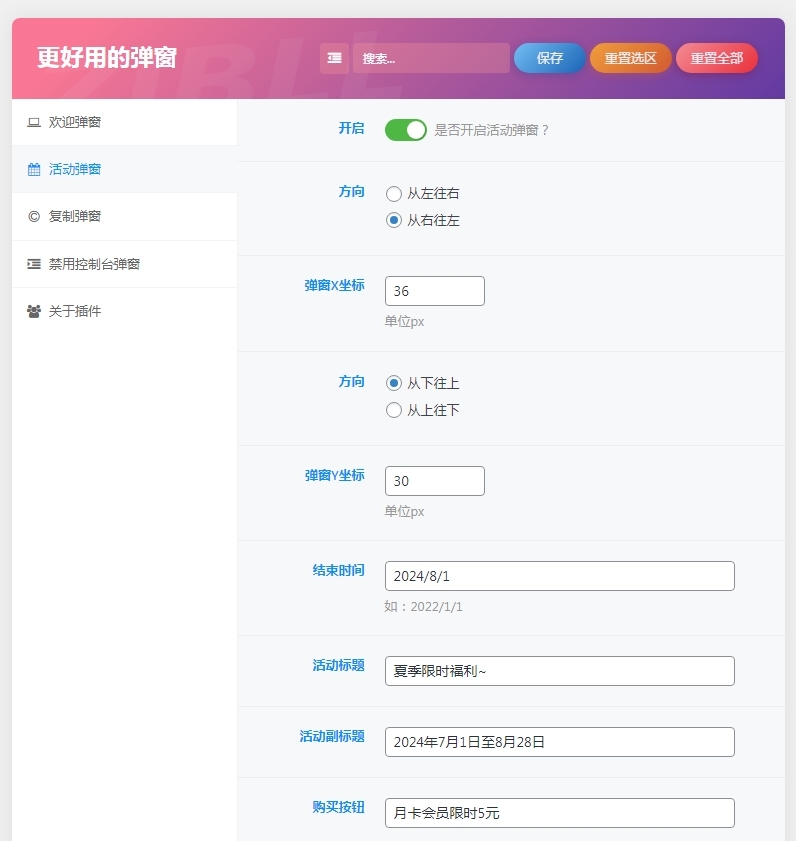
Task: Choose the 从上往下 direction option
Action: pyautogui.click(x=394, y=410)
